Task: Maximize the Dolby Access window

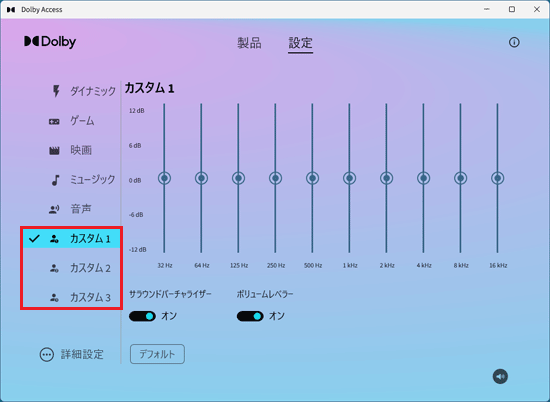Action: coord(512,9)
